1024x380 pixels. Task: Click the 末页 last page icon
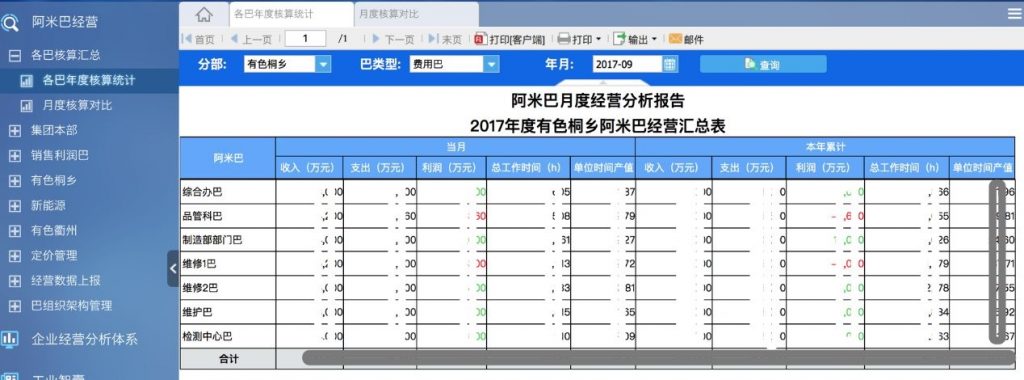click(434, 39)
